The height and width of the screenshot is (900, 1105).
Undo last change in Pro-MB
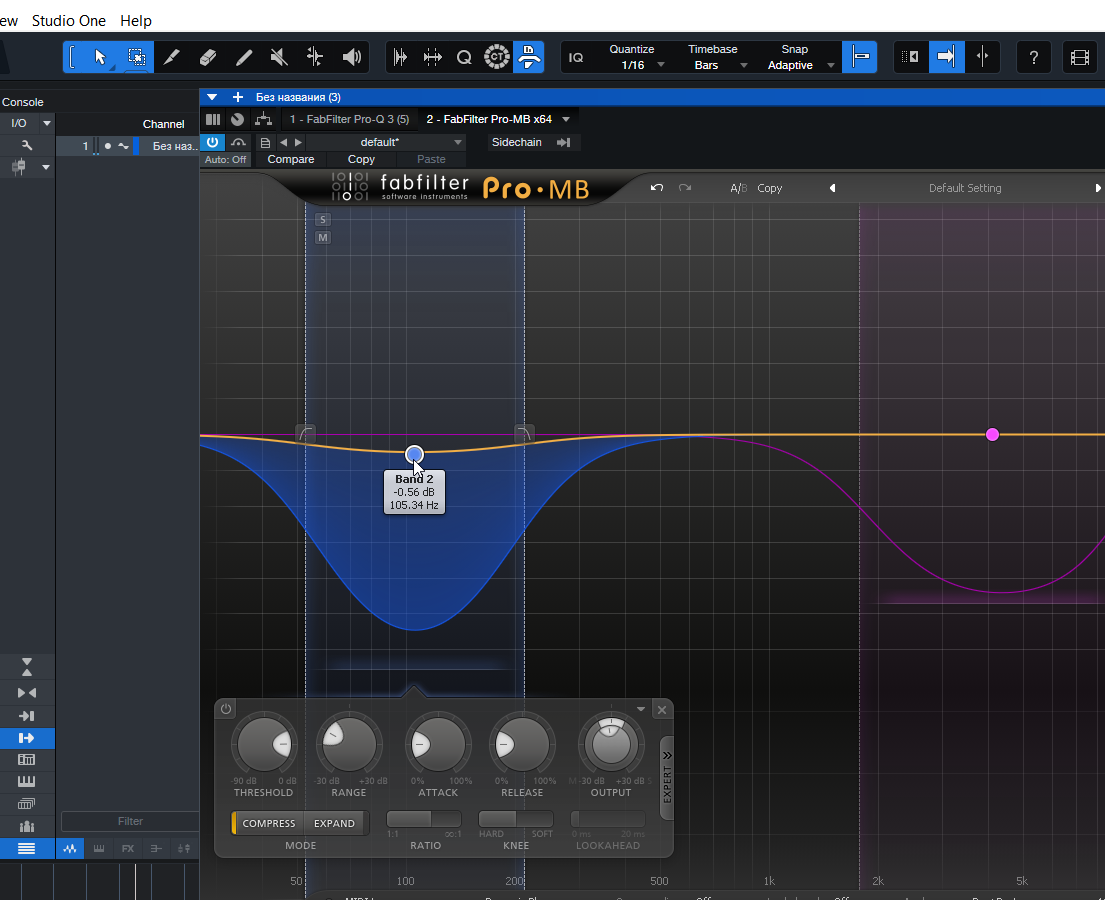[x=657, y=187]
